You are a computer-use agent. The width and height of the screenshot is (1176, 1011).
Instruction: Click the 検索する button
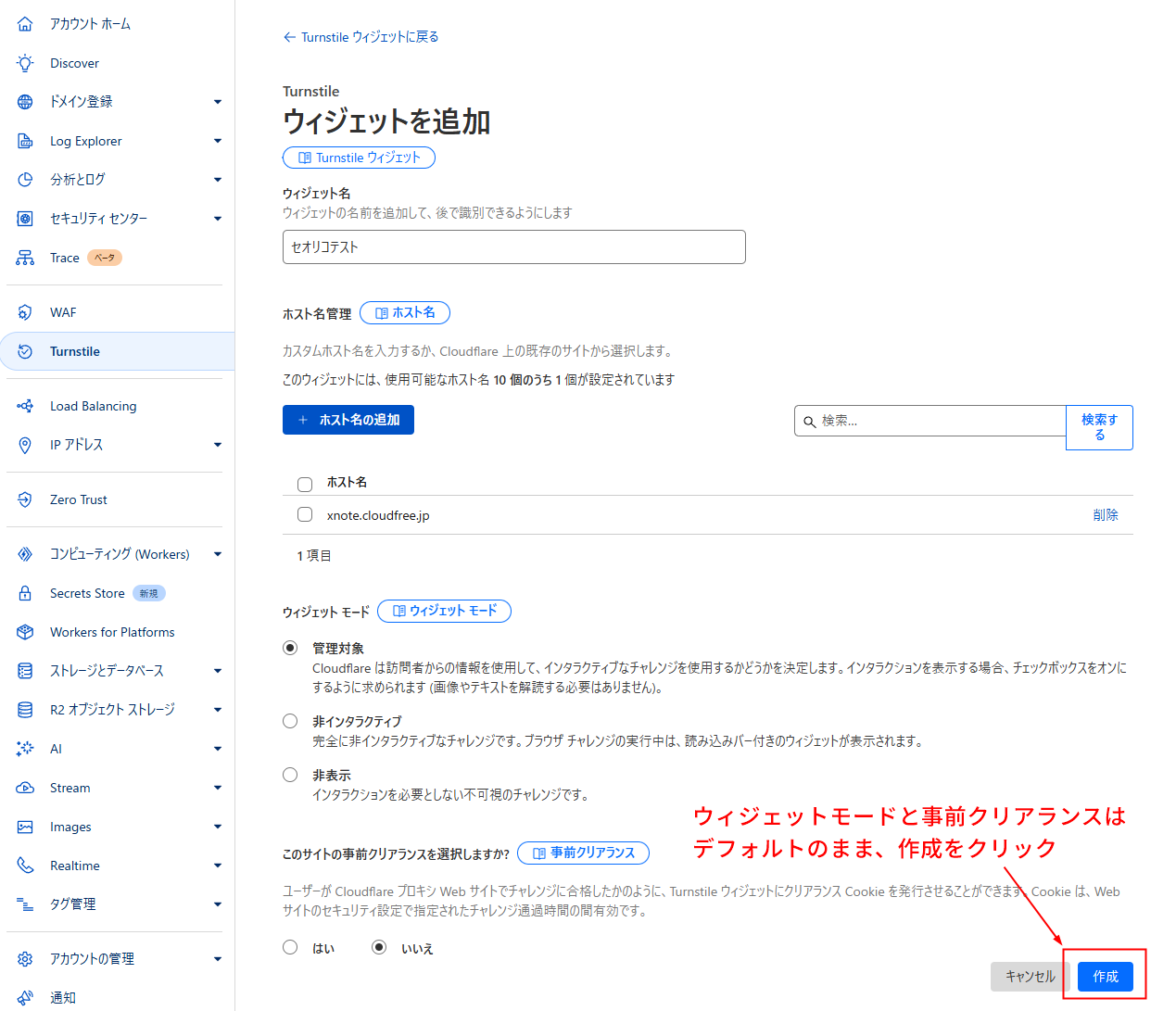(1099, 427)
